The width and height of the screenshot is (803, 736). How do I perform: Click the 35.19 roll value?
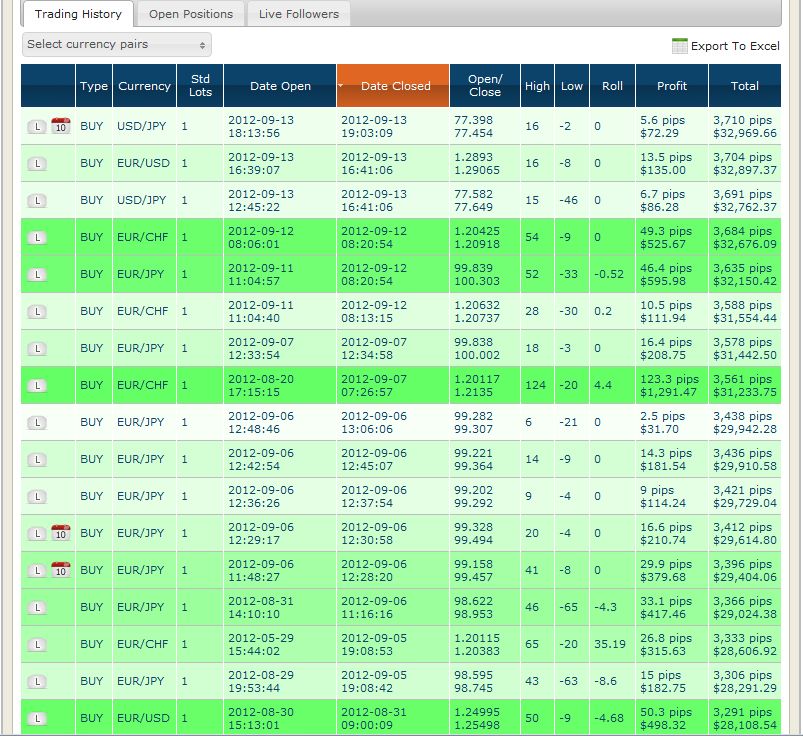click(610, 644)
